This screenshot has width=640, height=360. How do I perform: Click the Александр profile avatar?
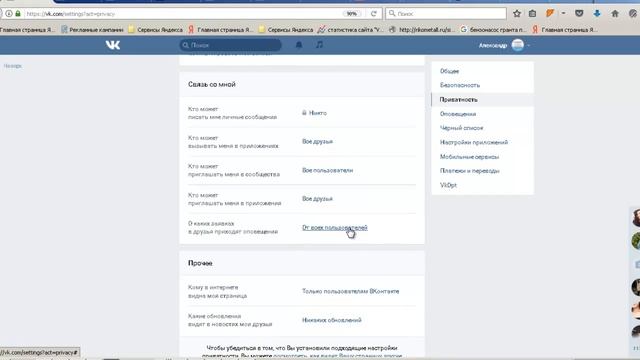518,45
